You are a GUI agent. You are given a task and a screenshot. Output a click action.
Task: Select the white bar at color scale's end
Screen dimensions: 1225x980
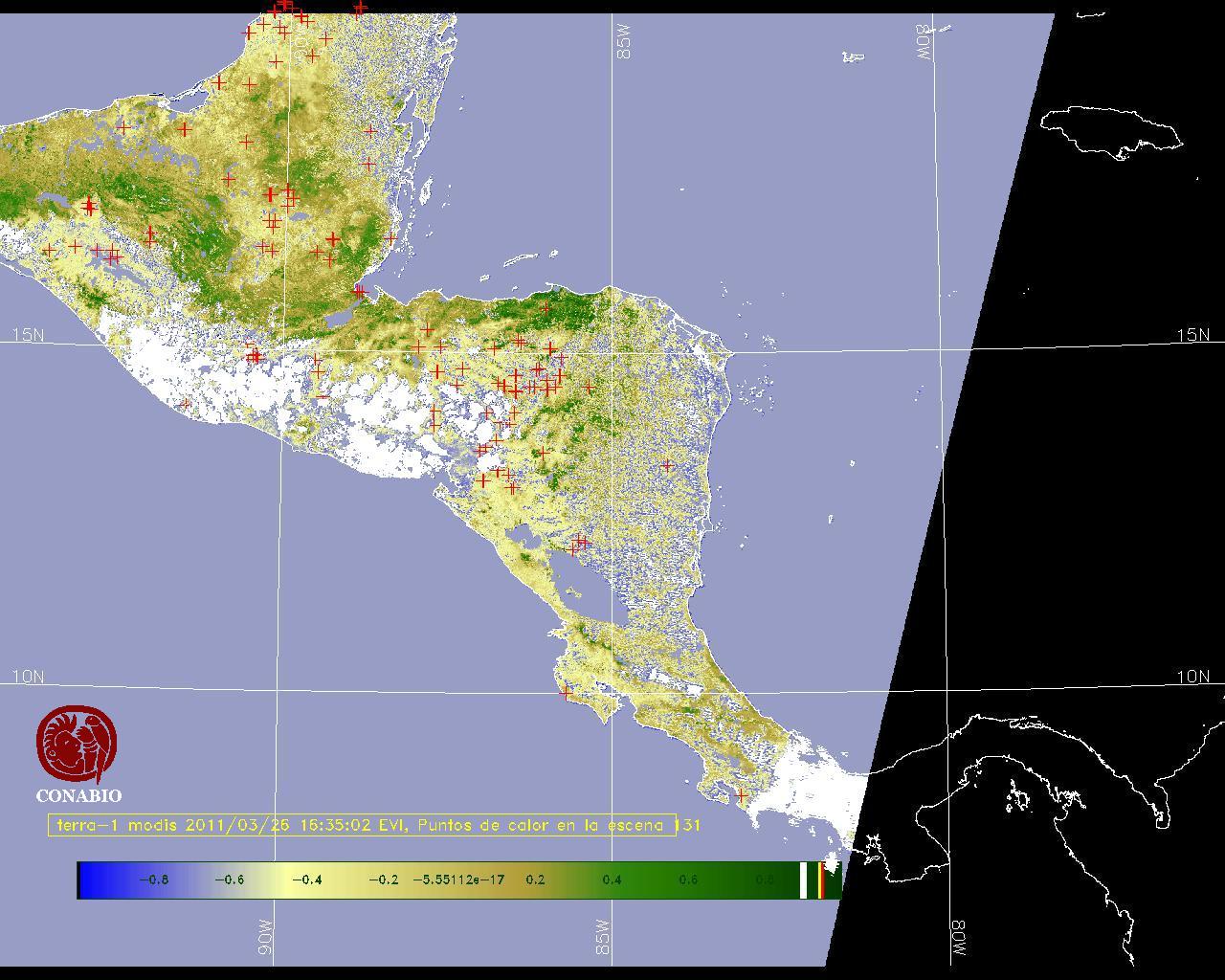tap(804, 880)
